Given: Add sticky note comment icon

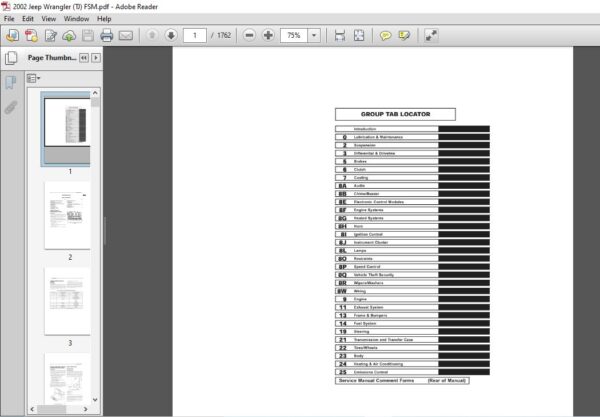Looking at the screenshot, I should pos(385,36).
